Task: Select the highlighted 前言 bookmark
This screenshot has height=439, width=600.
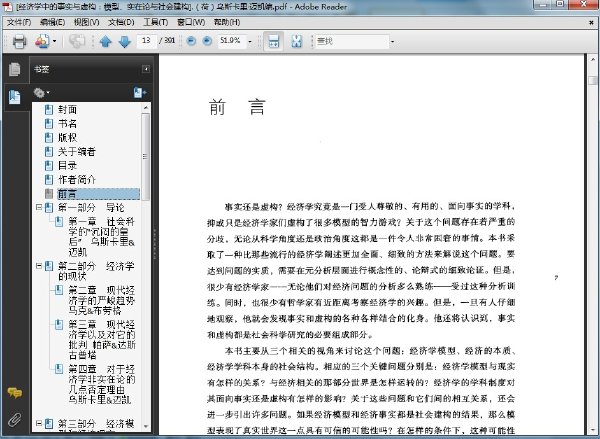Action: pos(98,194)
